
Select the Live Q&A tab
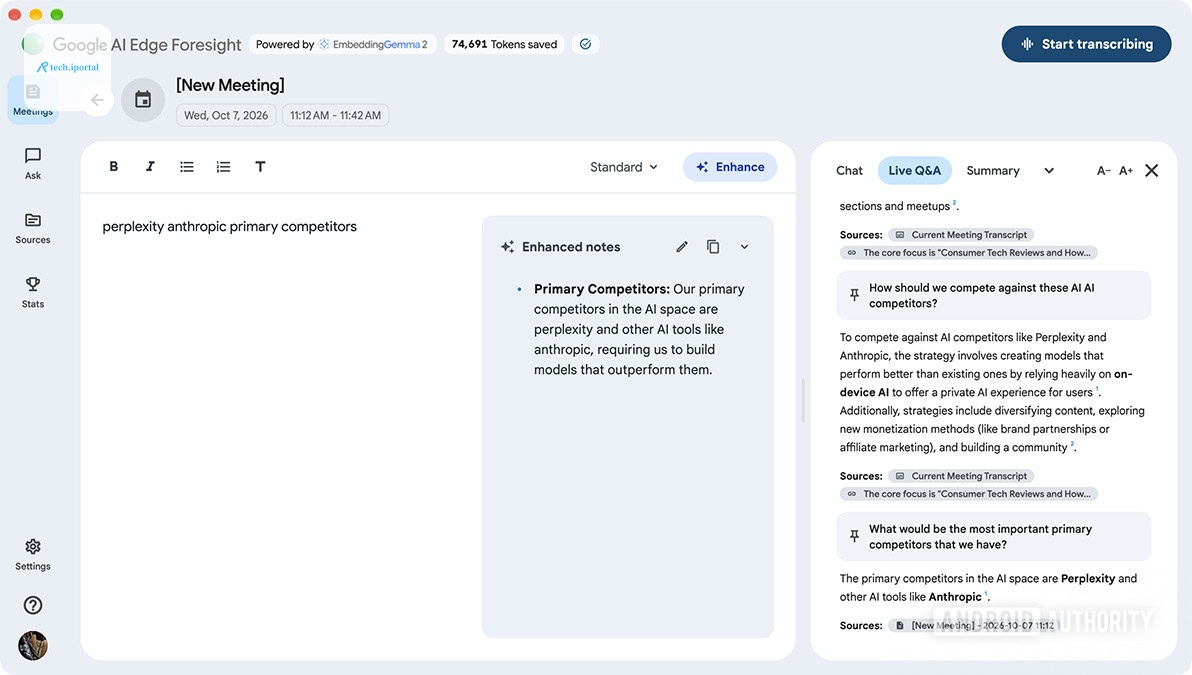coord(915,170)
